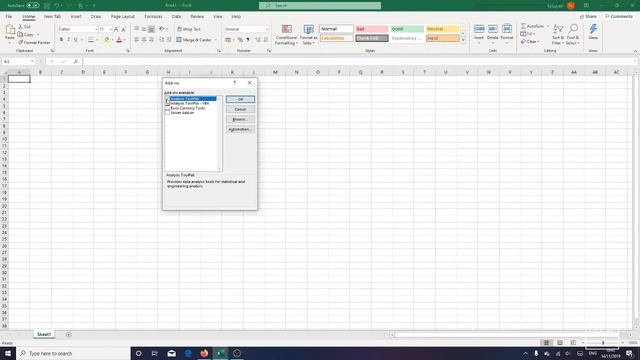Screen dimensions: 640x360
Task: Open the General number format dropdown
Action: pyautogui.click(x=267, y=29)
